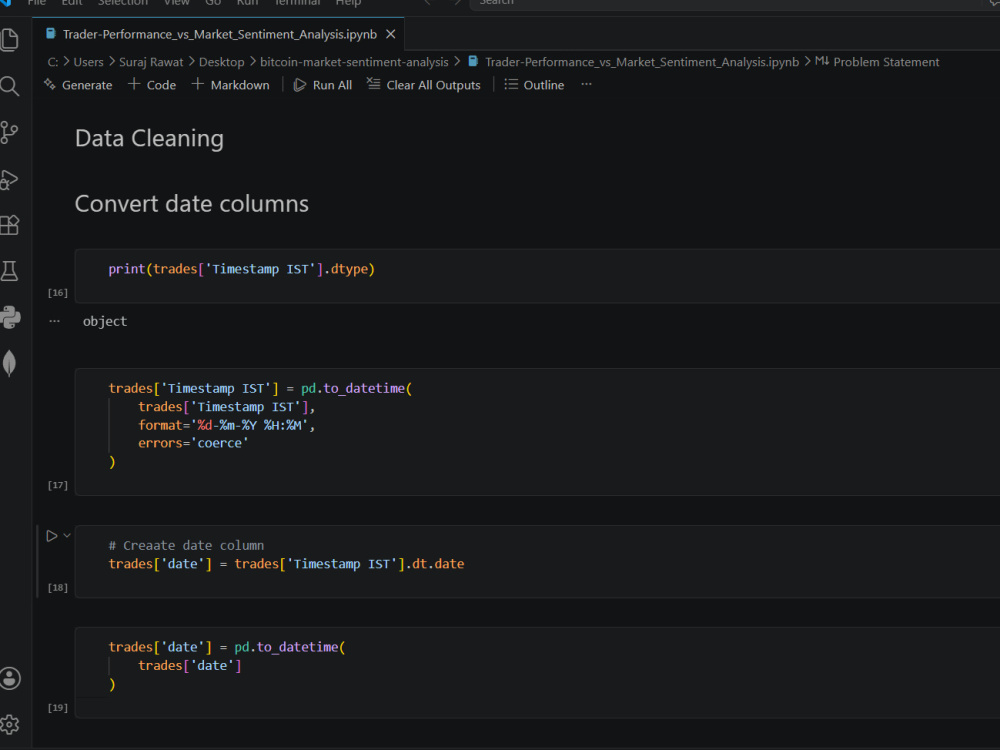Open output actions ellipsis beside object output
The image size is (1000, 750).
(x=55, y=321)
